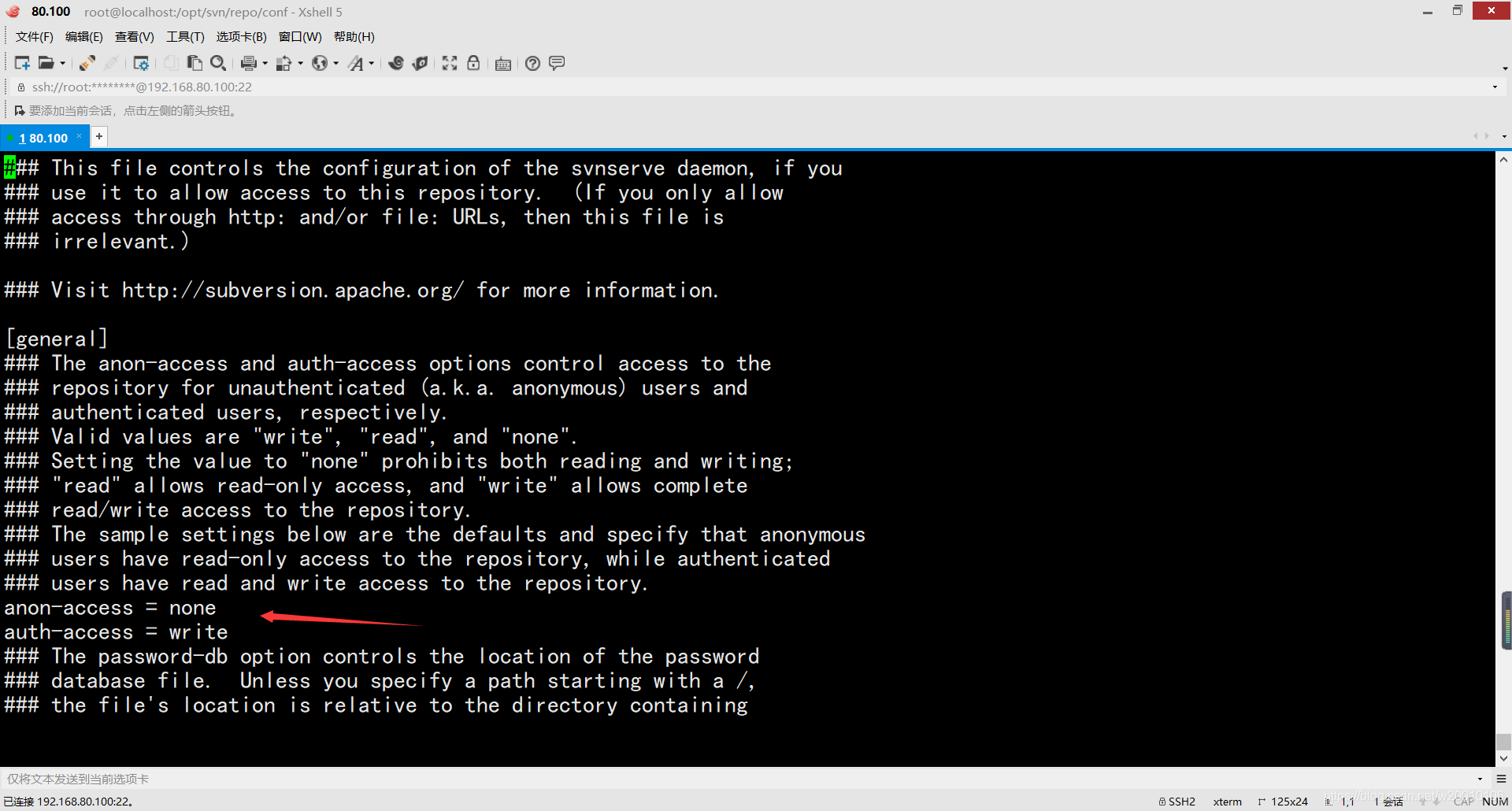Click the anon-access = none line
This screenshot has width=1512, height=811.
tap(110, 608)
